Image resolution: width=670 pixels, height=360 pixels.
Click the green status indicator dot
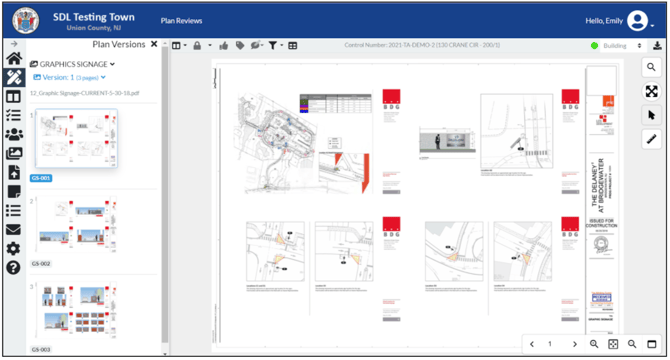(594, 46)
